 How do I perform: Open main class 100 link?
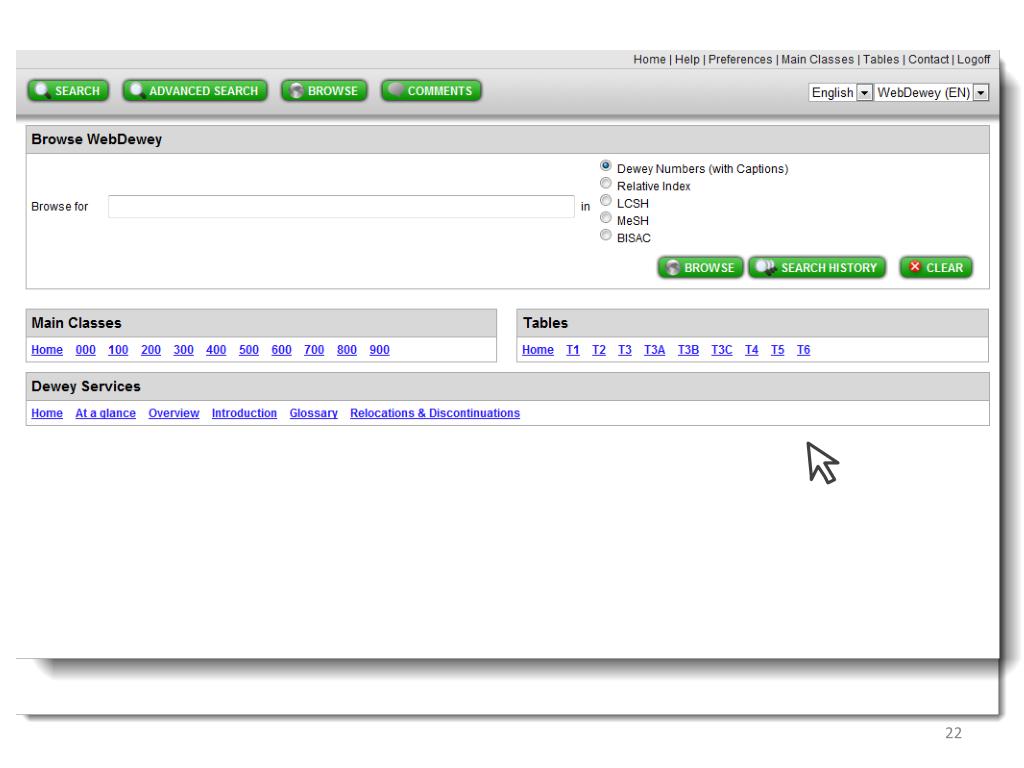click(x=118, y=350)
